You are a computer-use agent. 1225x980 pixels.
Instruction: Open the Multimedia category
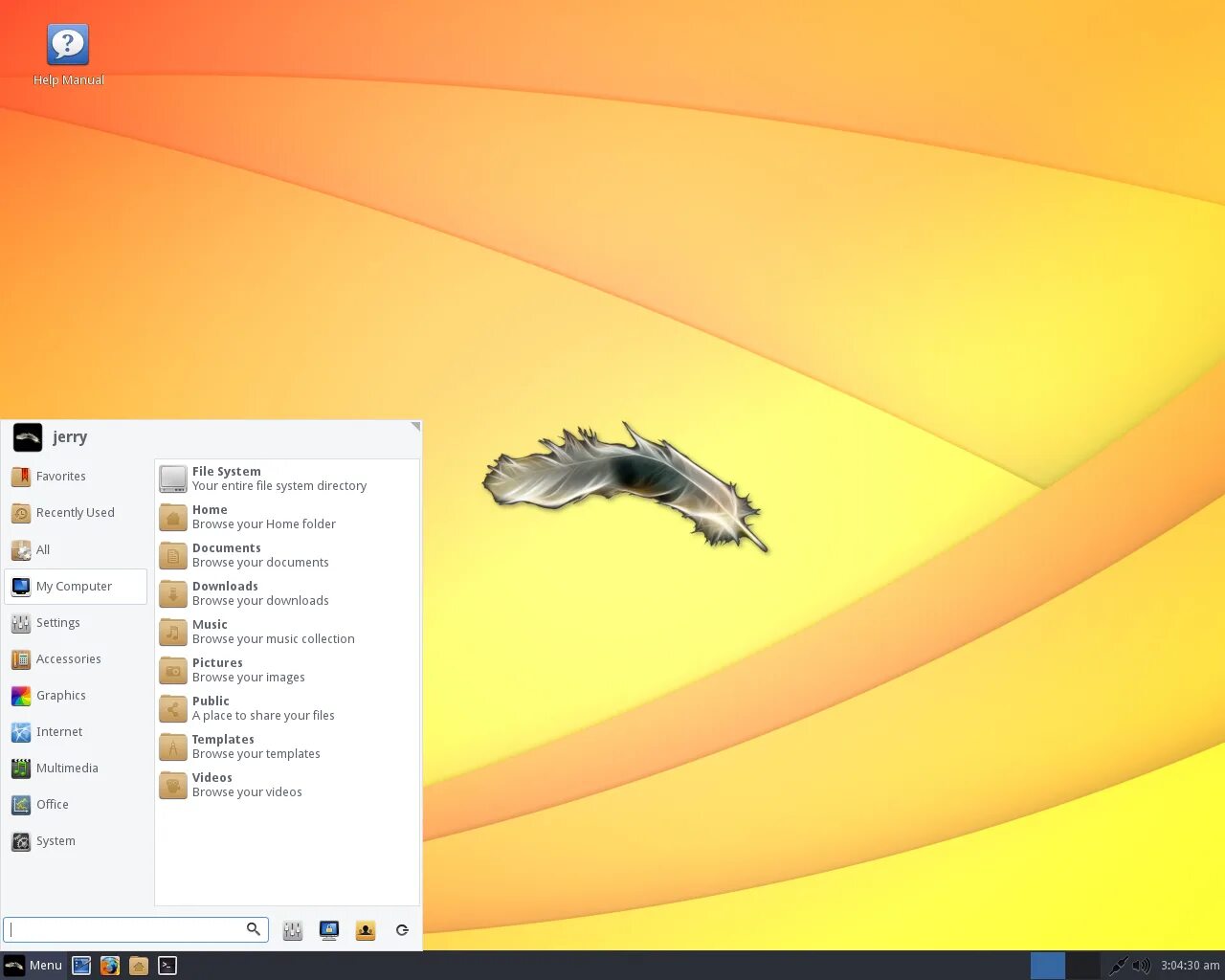[66, 768]
